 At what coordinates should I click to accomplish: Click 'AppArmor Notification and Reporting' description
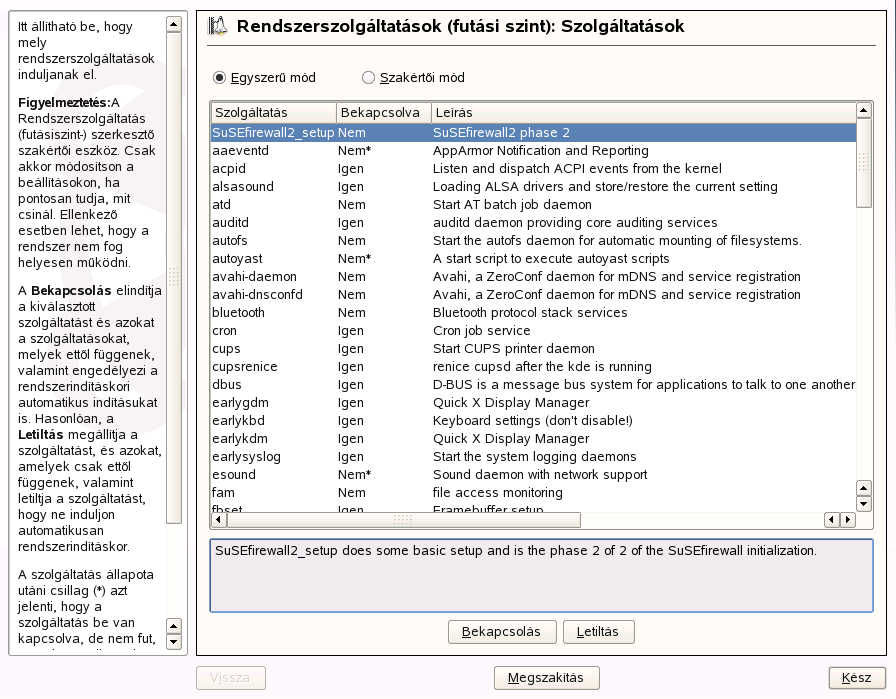(541, 151)
